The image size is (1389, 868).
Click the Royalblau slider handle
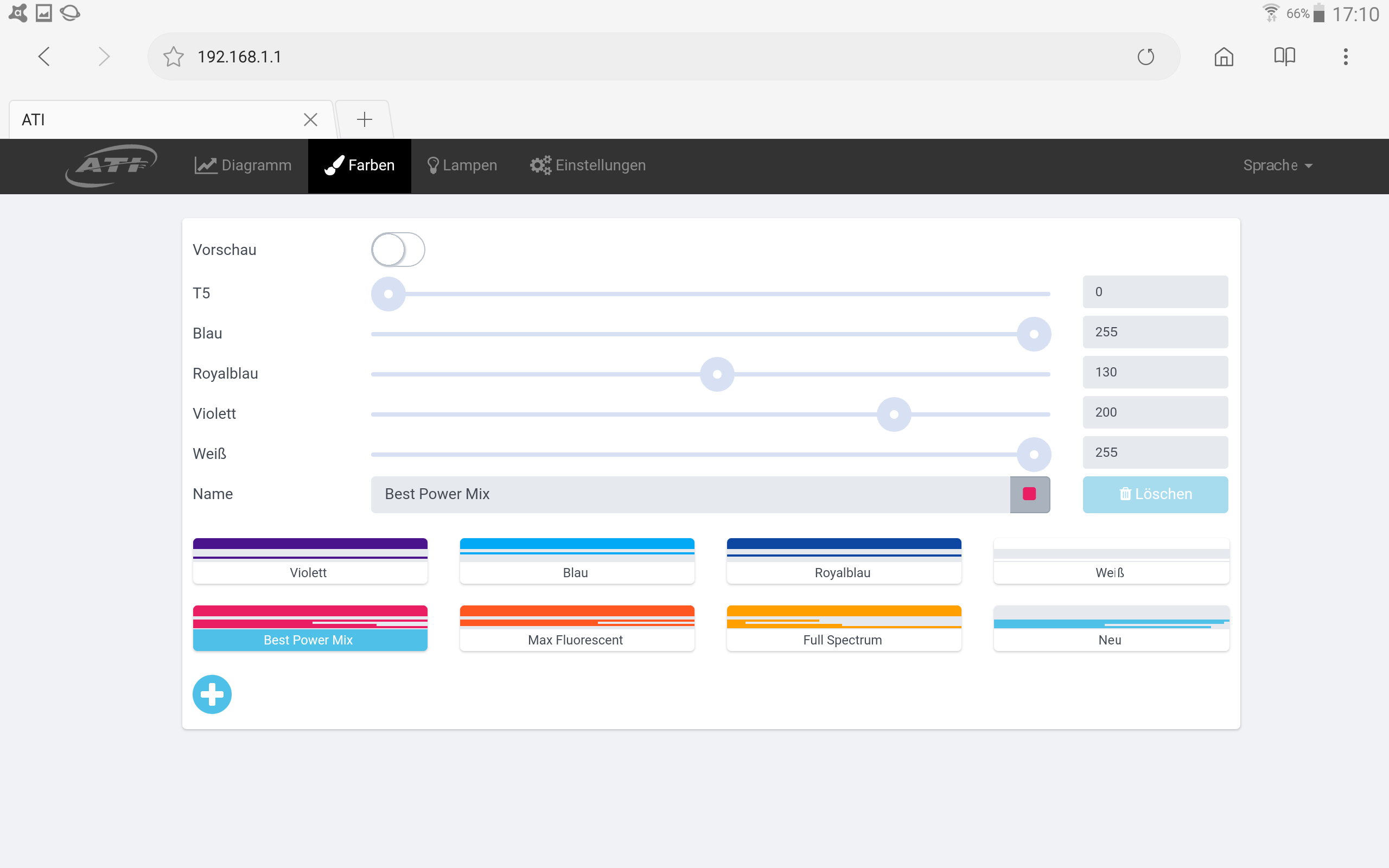(x=717, y=374)
